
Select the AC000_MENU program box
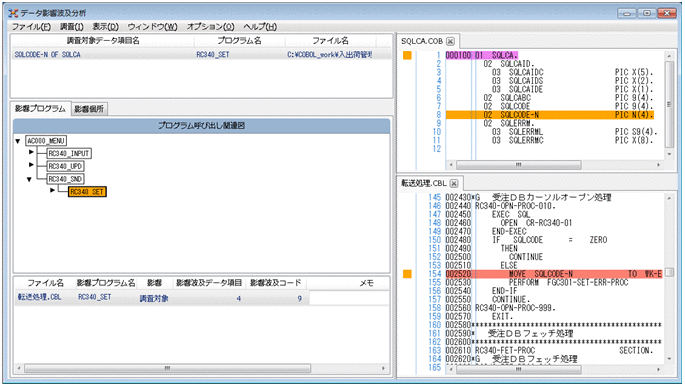click(x=46, y=141)
